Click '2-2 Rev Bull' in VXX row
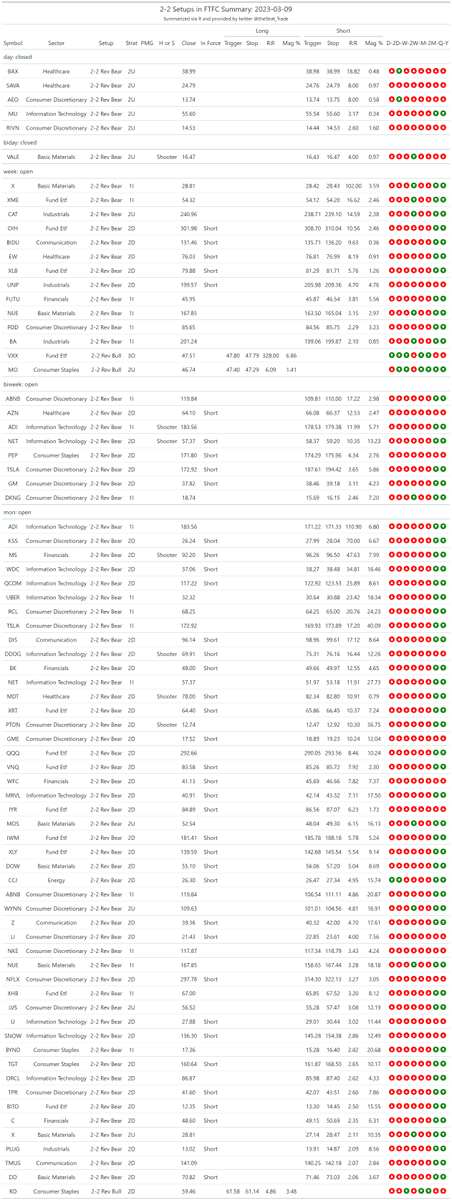 click(106, 355)
